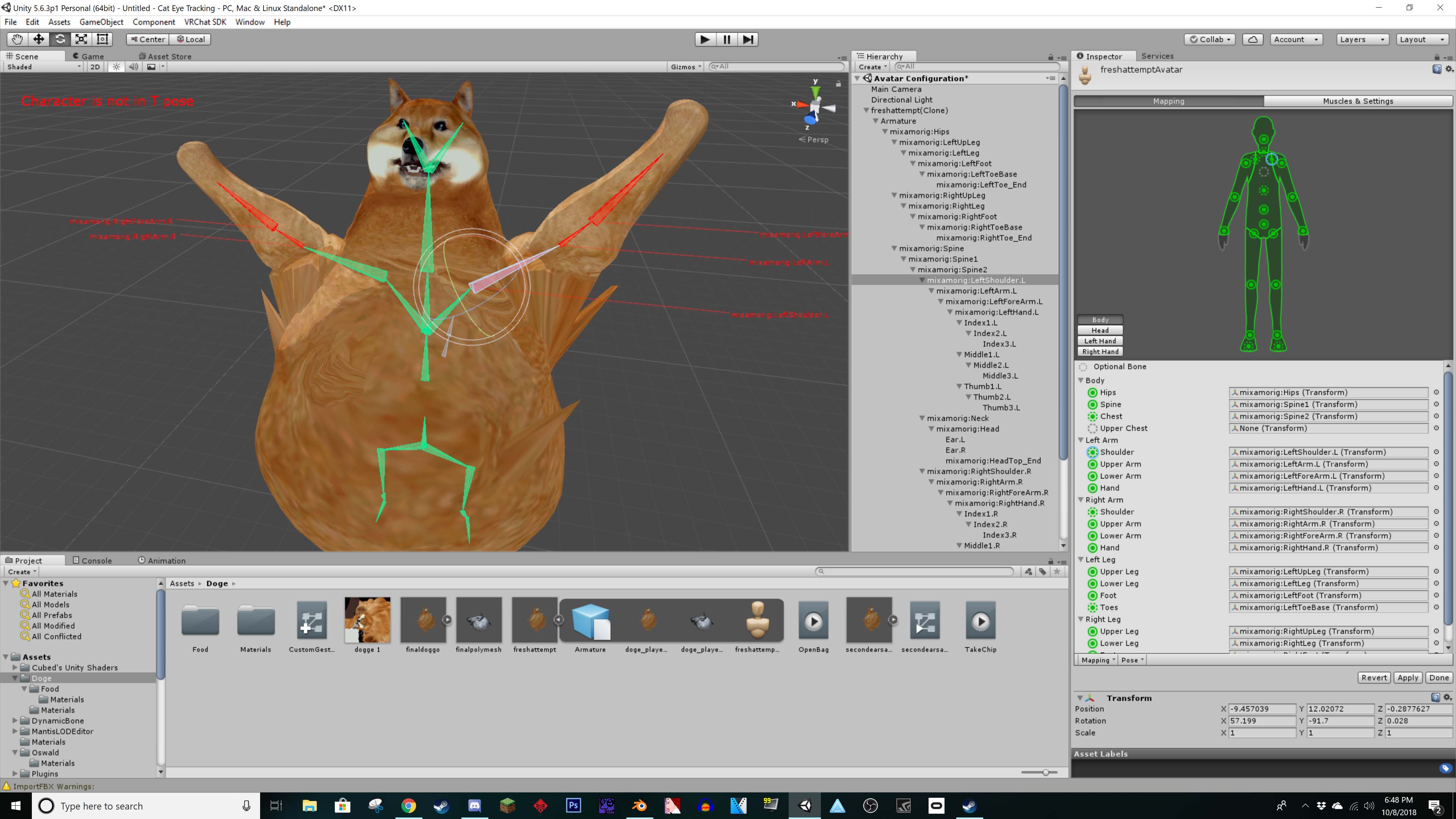Select the OpenBag animation asset
Screen dimensions: 1456x819
coord(813,624)
